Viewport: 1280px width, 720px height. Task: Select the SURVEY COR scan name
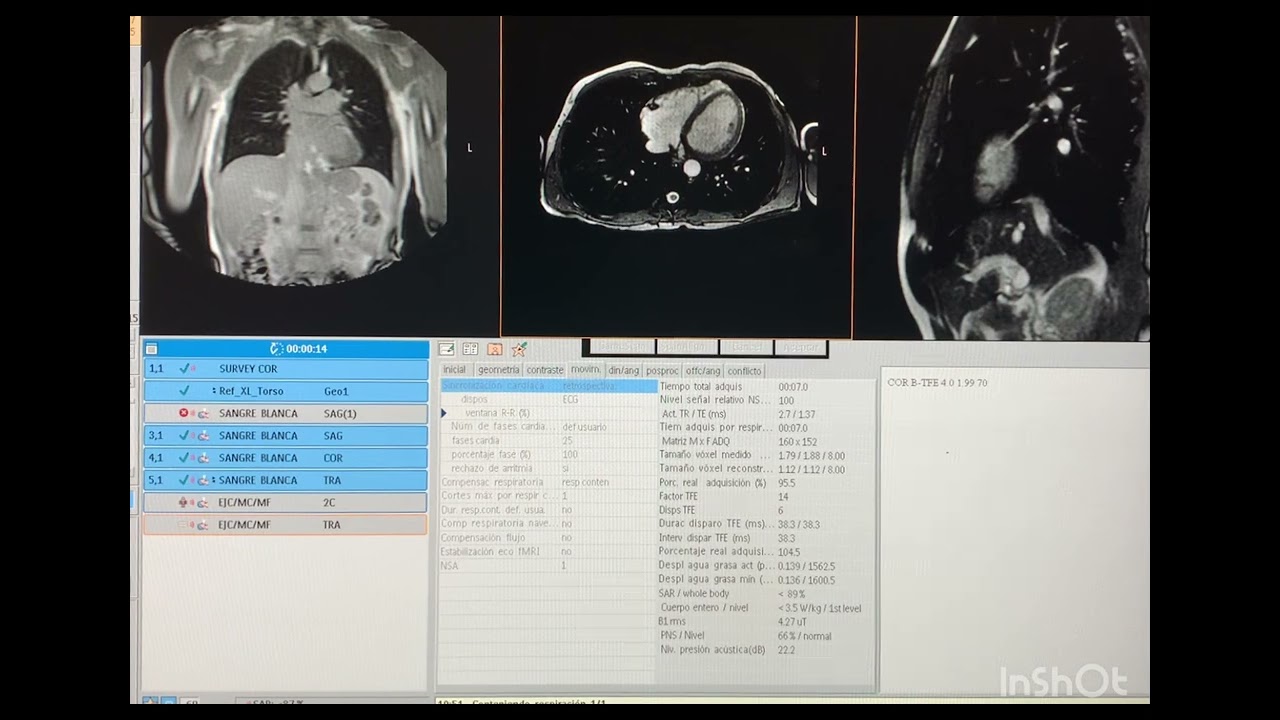click(248, 369)
